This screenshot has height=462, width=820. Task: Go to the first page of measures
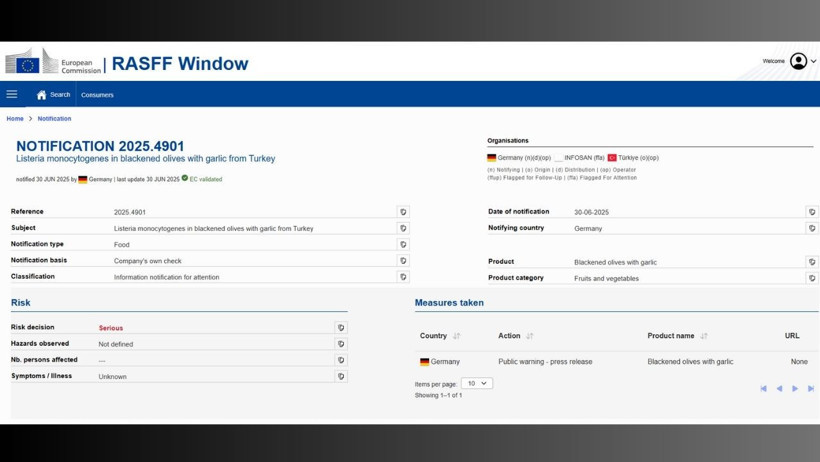point(764,388)
